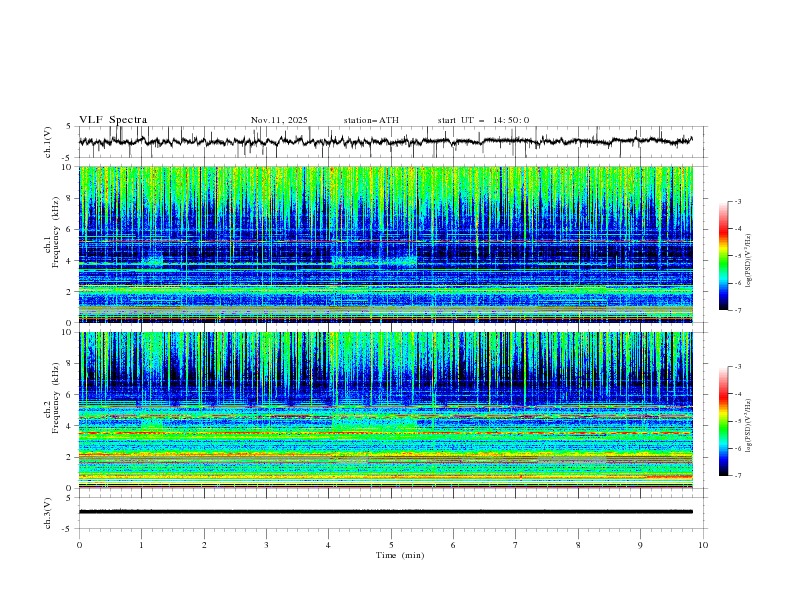Click the "log(PSD)(V²/Hz)" label of the ch.2 color bar

749,425
